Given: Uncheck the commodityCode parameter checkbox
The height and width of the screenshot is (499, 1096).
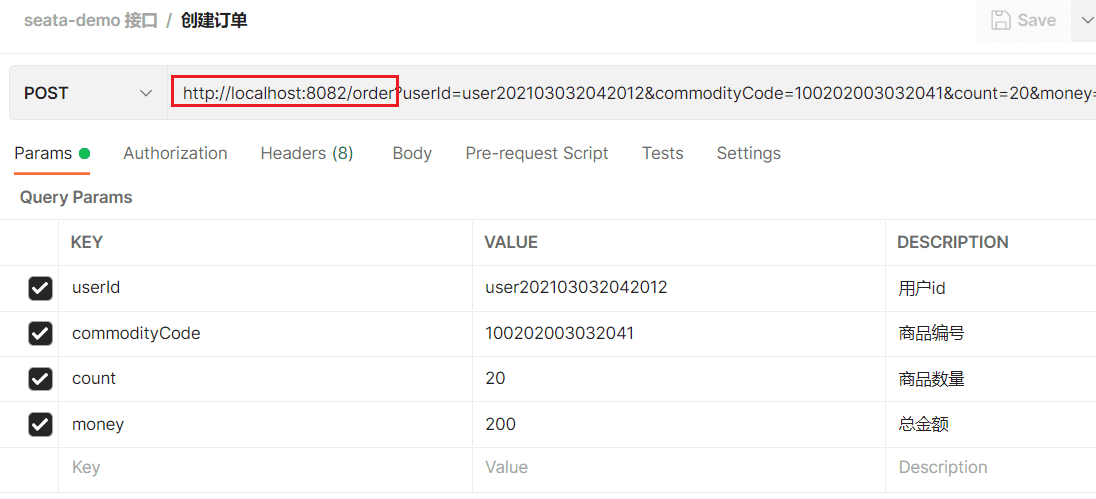Looking at the screenshot, I should tap(40, 333).
